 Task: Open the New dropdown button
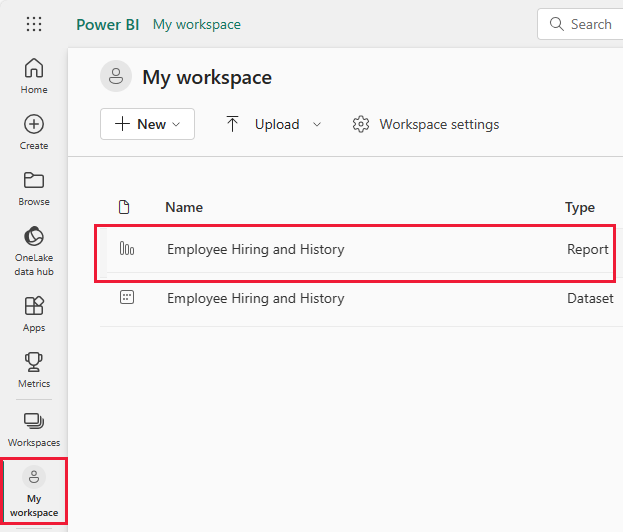(x=147, y=124)
